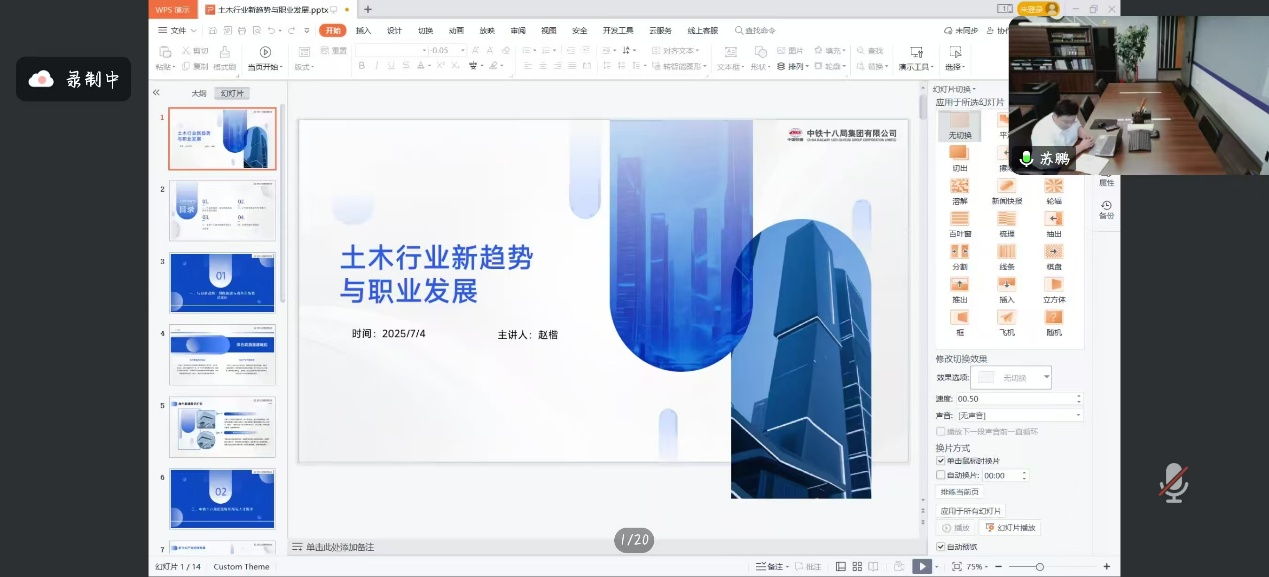1269x577 pixels.
Task: Switch to slide sorter view in status bar
Action: [857, 567]
